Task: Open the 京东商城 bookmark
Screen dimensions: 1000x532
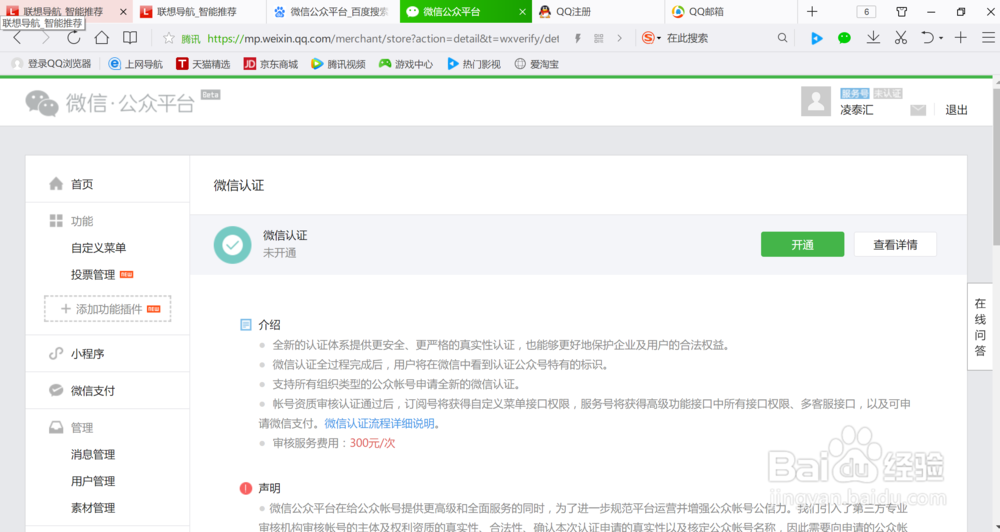Action: click(x=271, y=64)
